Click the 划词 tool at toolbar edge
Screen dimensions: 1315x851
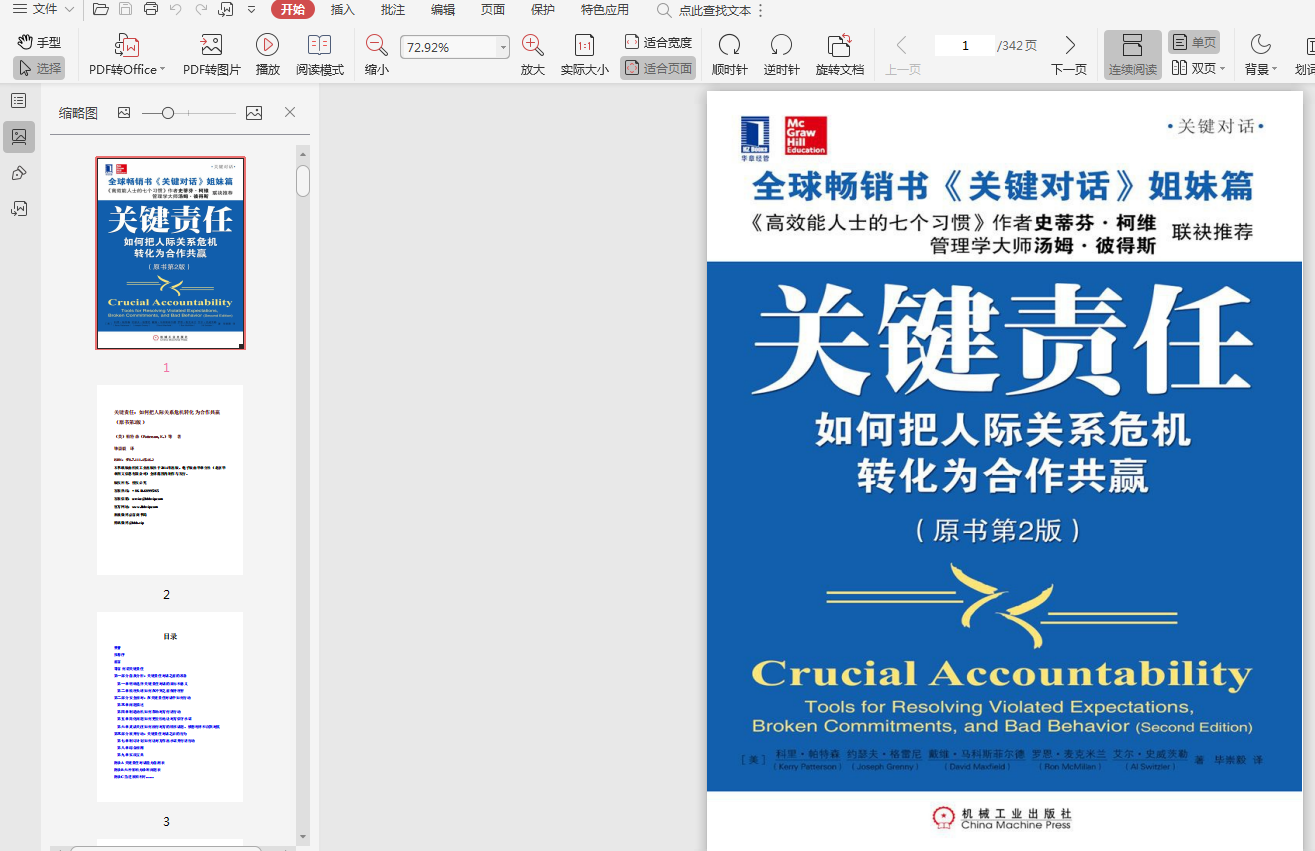tap(1304, 55)
